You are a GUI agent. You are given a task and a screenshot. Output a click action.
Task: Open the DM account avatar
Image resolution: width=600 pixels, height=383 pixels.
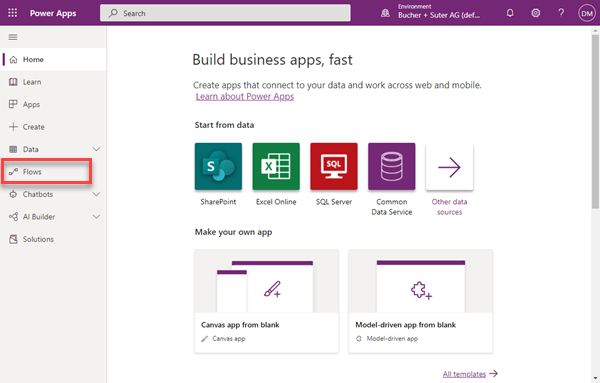pos(587,13)
